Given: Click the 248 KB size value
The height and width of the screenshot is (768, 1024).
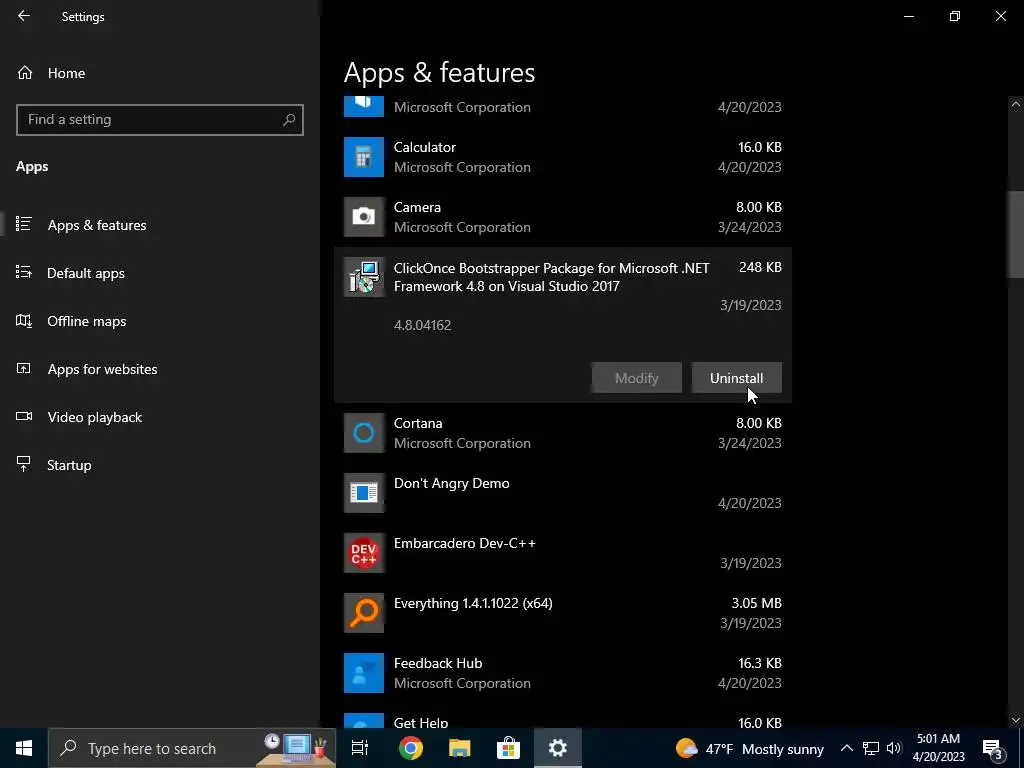Looking at the screenshot, I should click(x=760, y=267).
